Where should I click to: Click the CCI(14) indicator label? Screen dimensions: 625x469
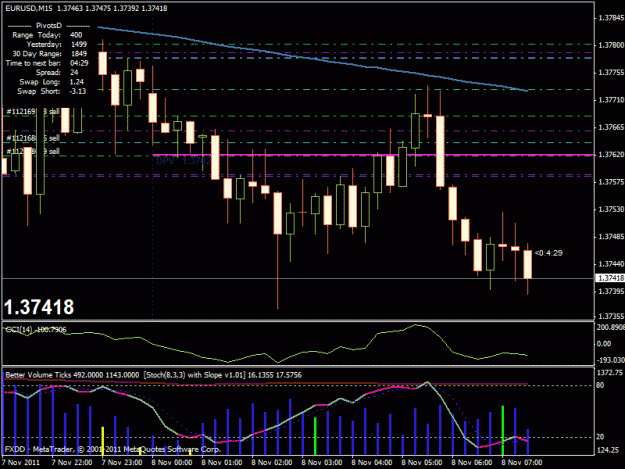[x=35, y=330]
